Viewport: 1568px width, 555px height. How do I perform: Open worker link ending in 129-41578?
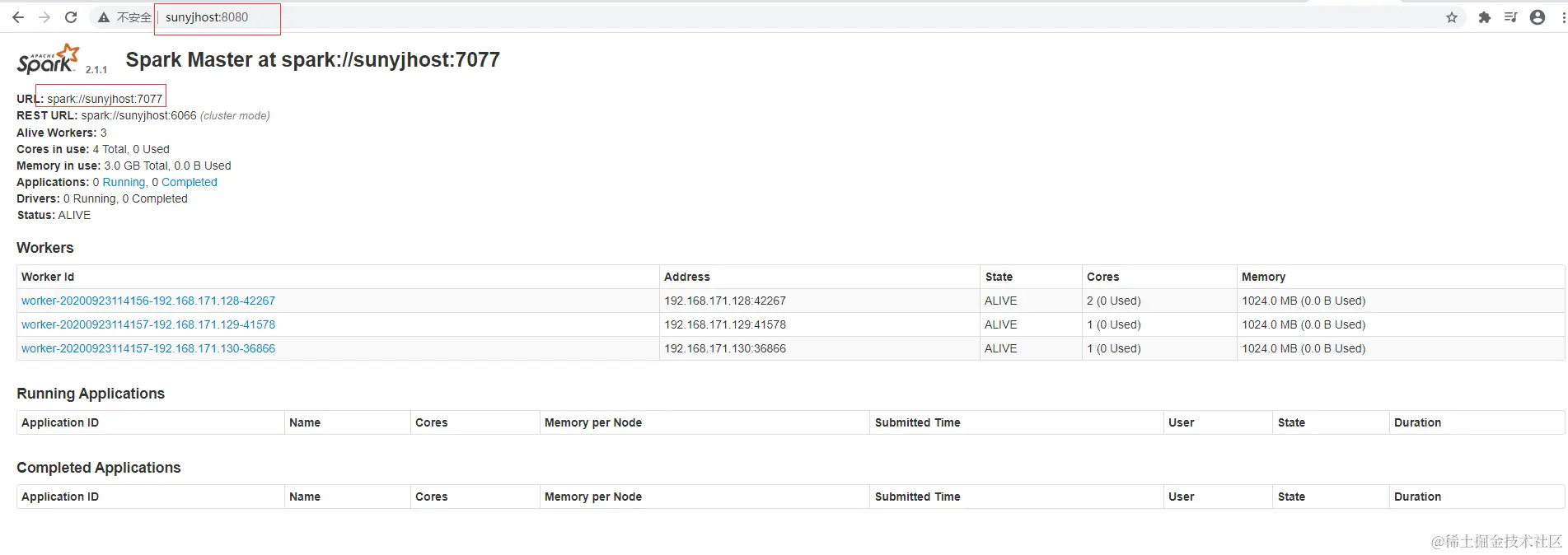(x=148, y=324)
